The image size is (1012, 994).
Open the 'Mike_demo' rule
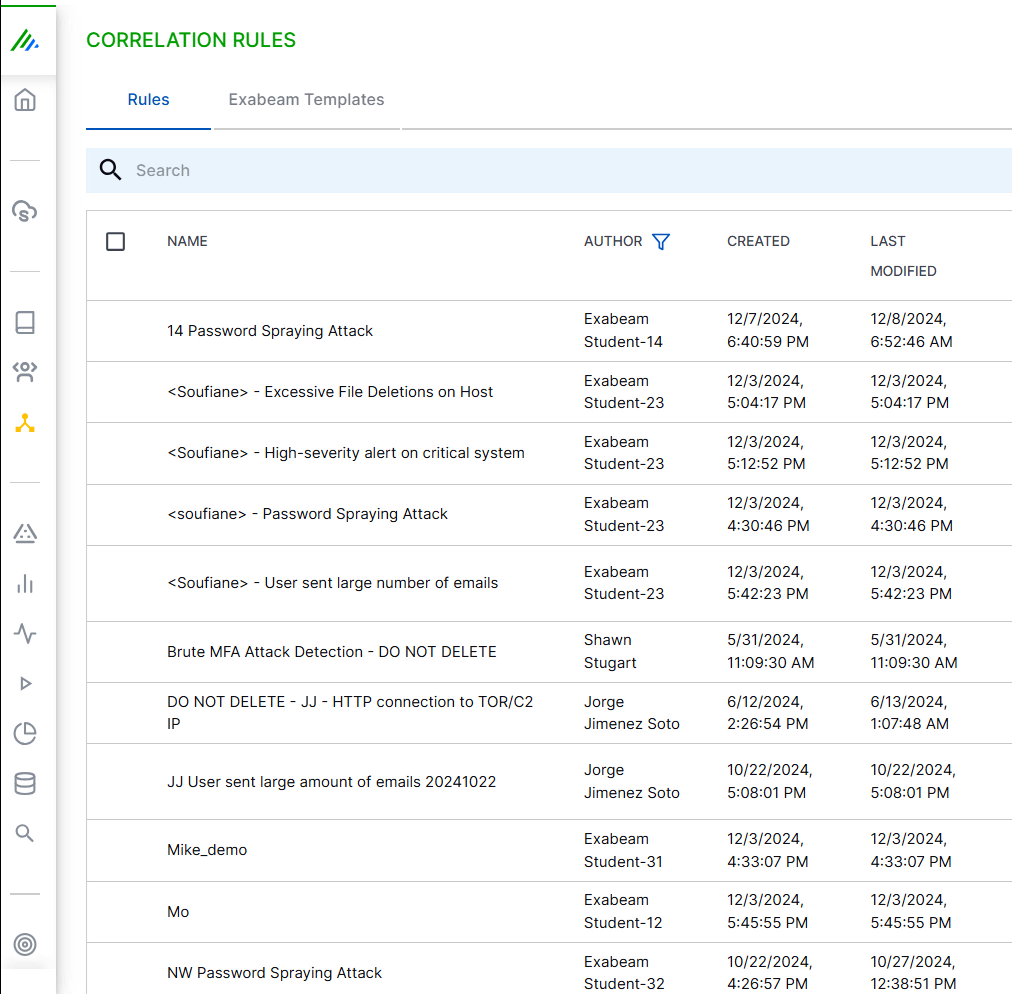[207, 850]
